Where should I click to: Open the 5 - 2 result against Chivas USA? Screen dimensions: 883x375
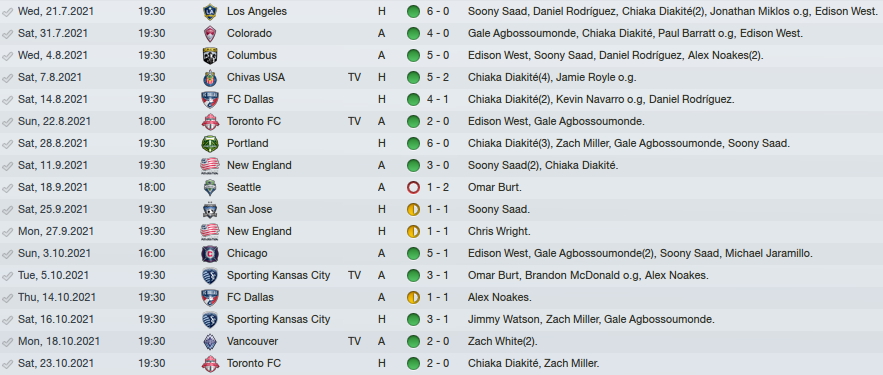(438, 77)
